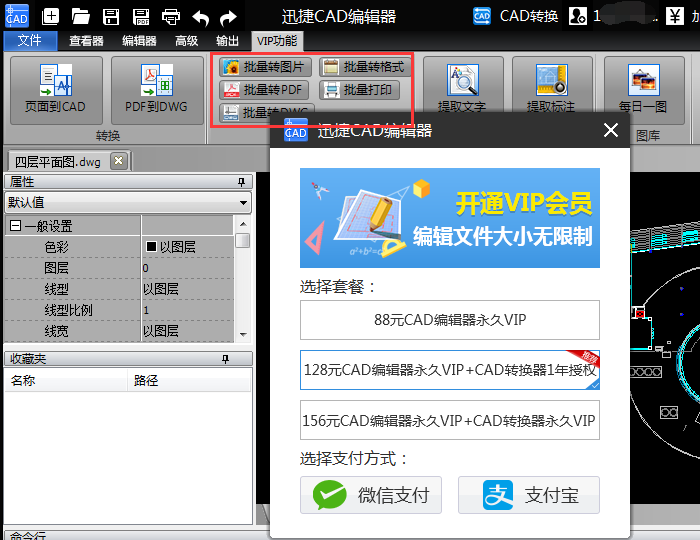Pay with 支付宝
Viewport: 700px width, 540px height.
[x=529, y=495]
